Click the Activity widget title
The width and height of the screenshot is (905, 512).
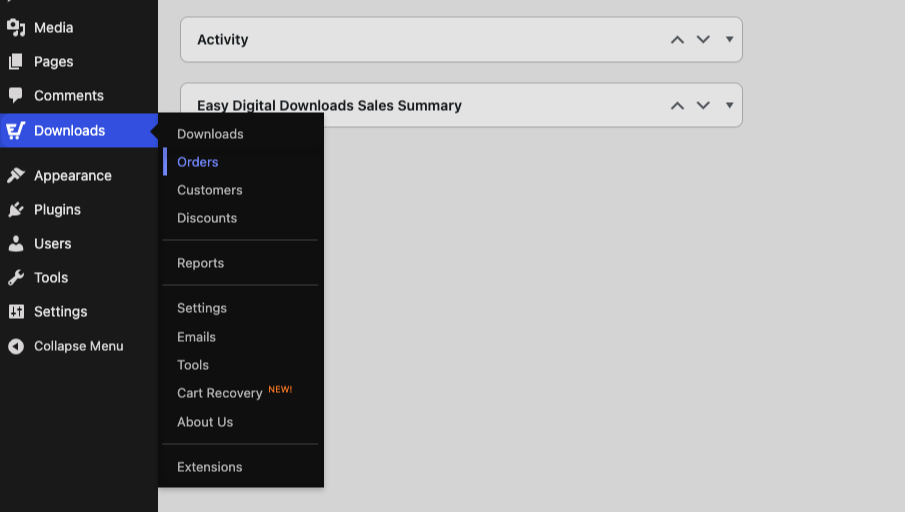click(223, 39)
